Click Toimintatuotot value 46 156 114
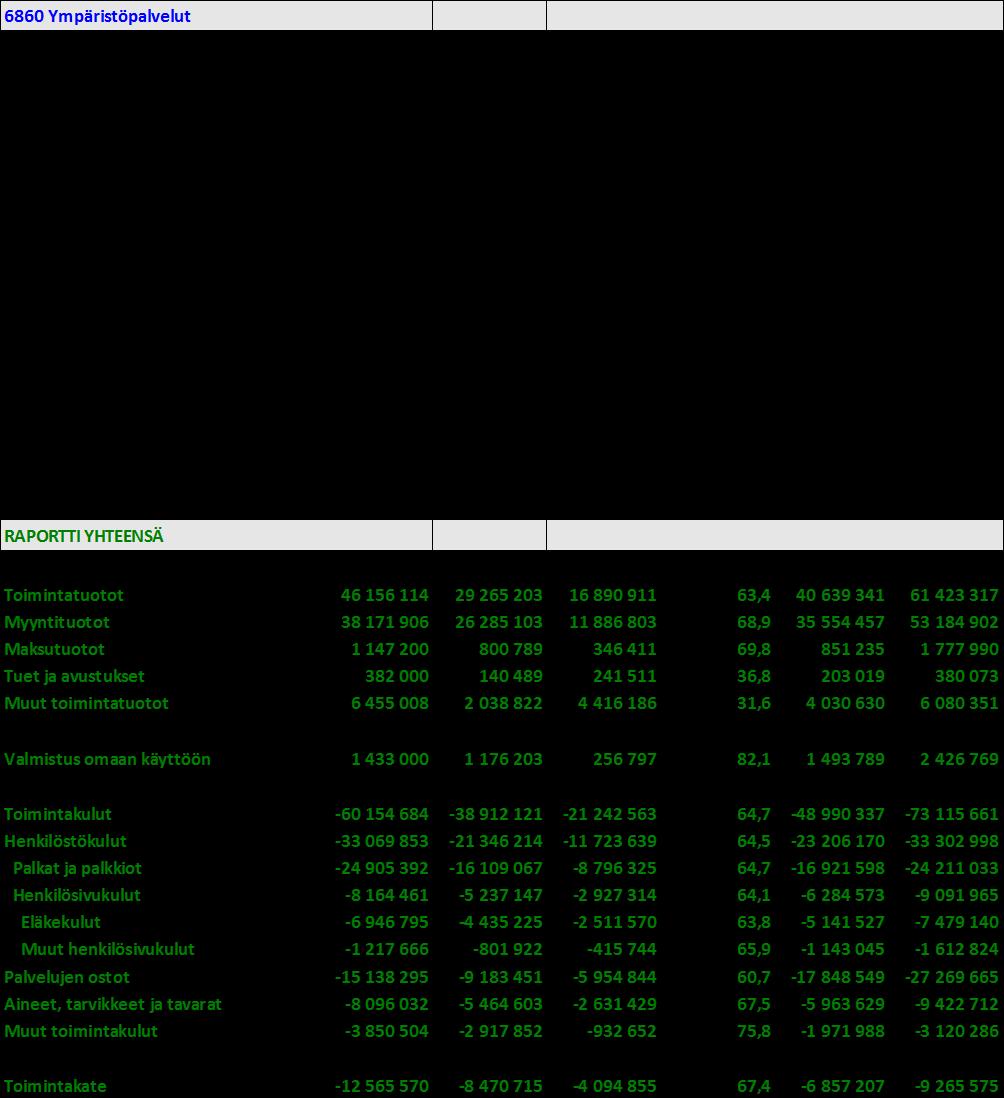The image size is (1004, 1098). click(x=384, y=595)
